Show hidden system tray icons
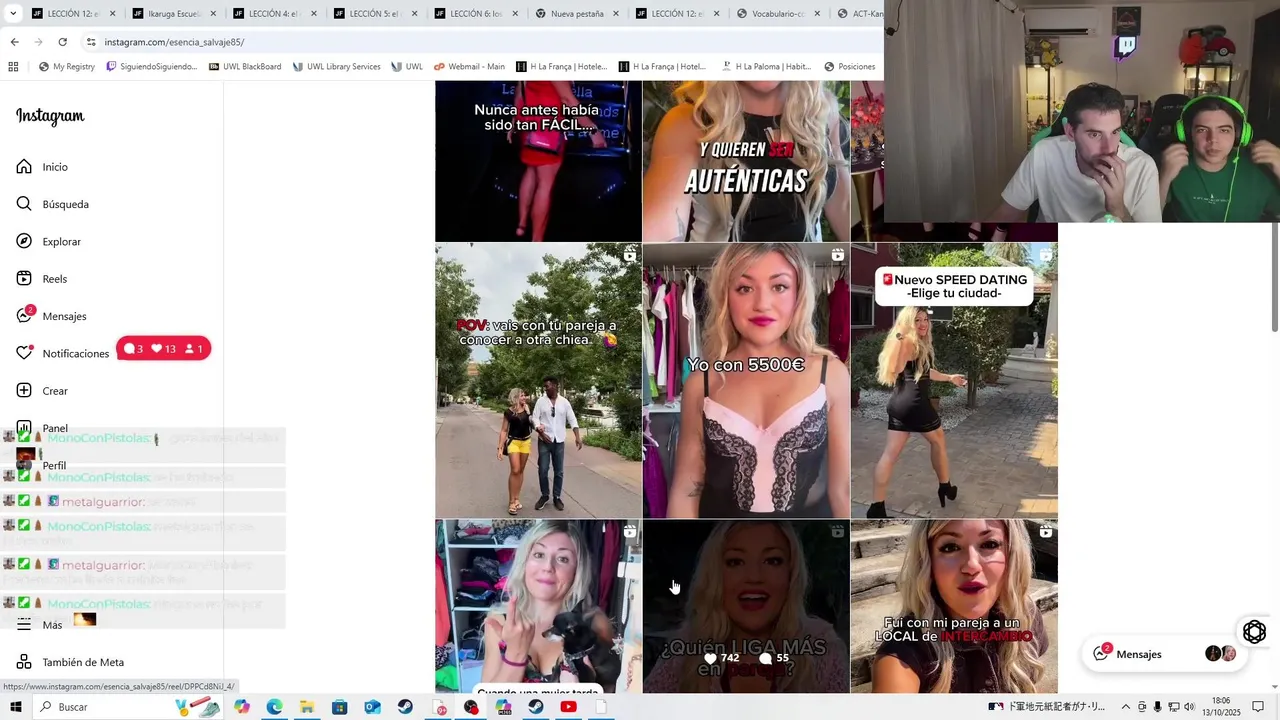Image resolution: width=1280 pixels, height=720 pixels. pyautogui.click(x=1125, y=707)
